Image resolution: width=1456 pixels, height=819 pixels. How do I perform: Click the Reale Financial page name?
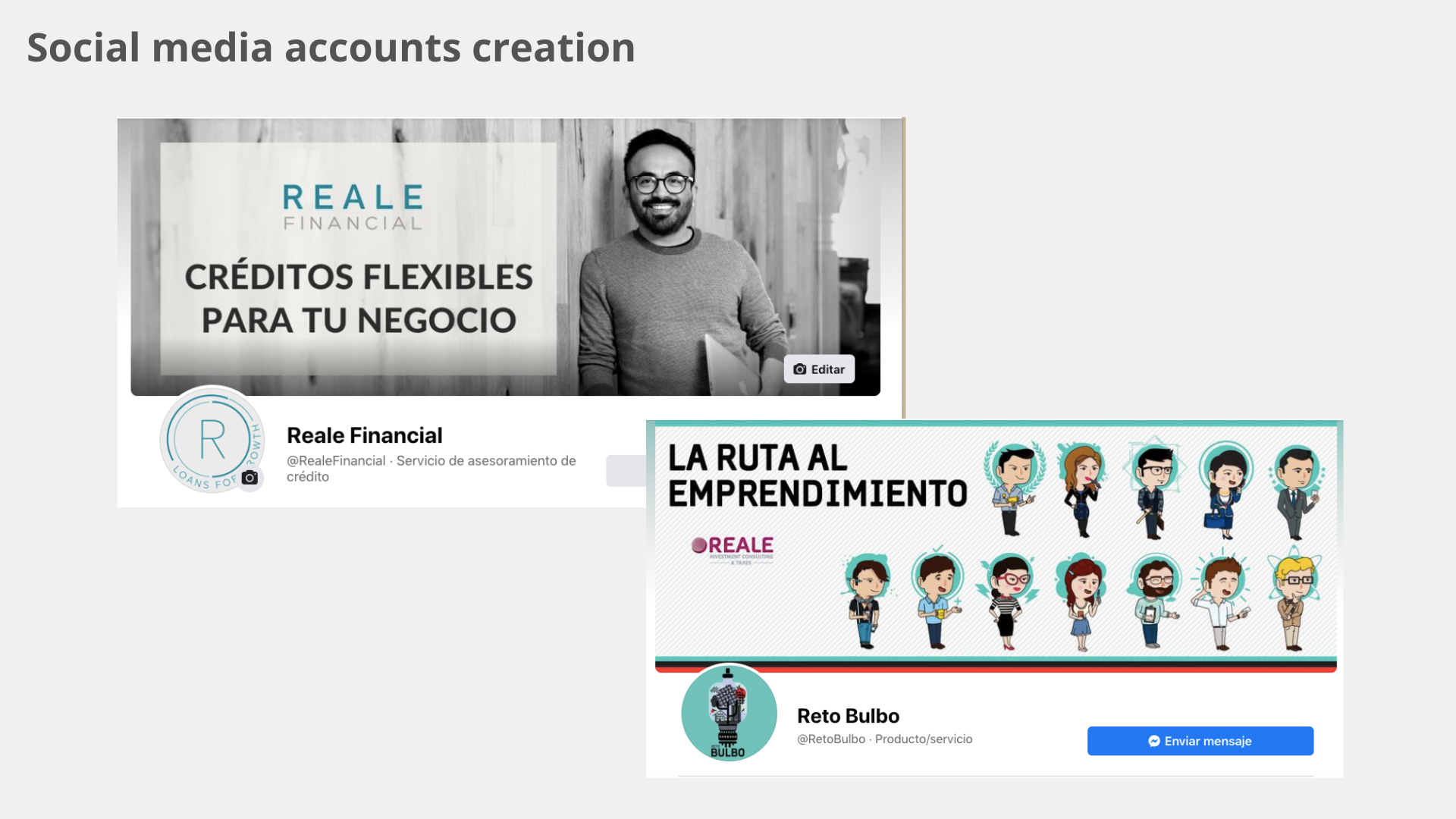click(364, 435)
